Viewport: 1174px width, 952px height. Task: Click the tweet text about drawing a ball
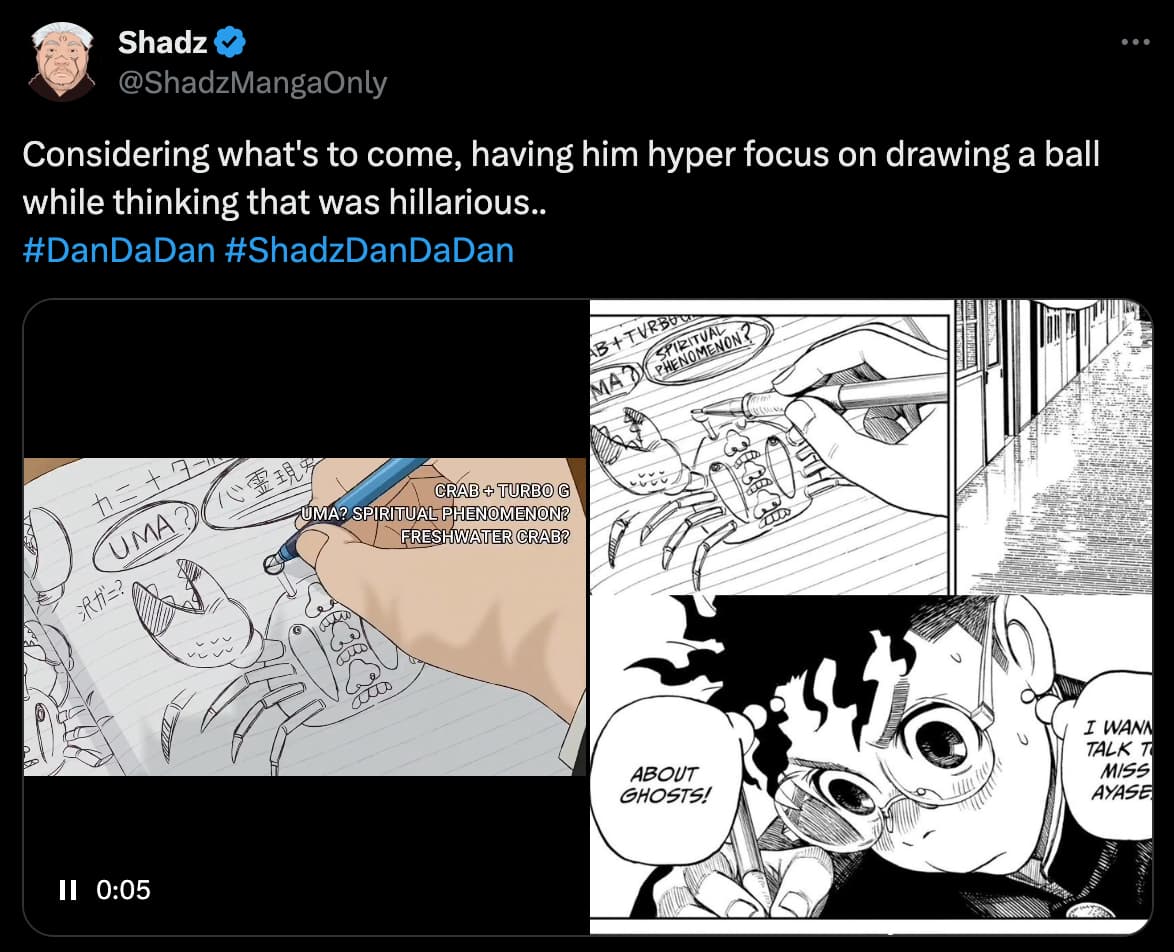pyautogui.click(x=560, y=178)
